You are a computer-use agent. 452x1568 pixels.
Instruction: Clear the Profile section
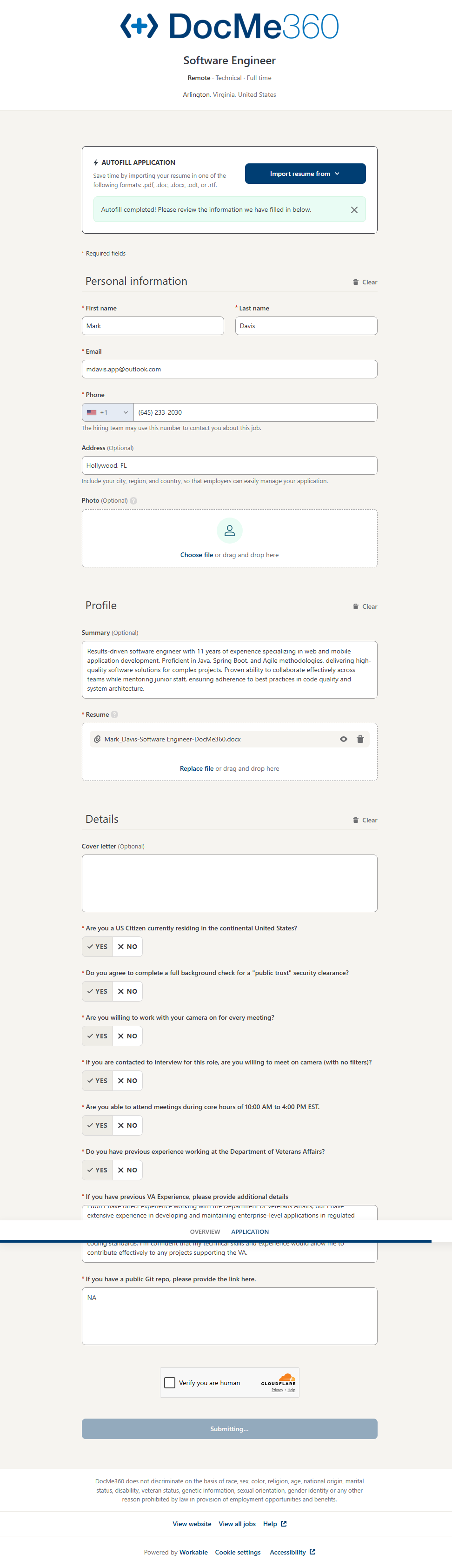pos(365,607)
